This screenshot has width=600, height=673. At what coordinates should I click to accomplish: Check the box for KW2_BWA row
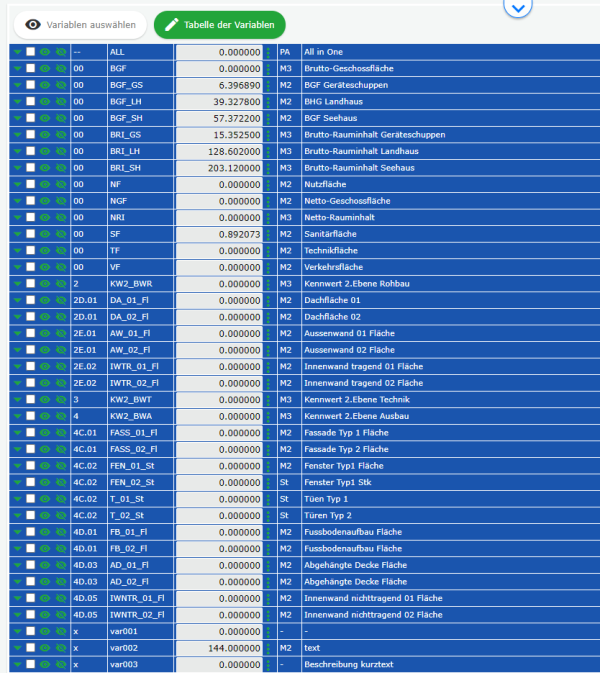coord(30,416)
